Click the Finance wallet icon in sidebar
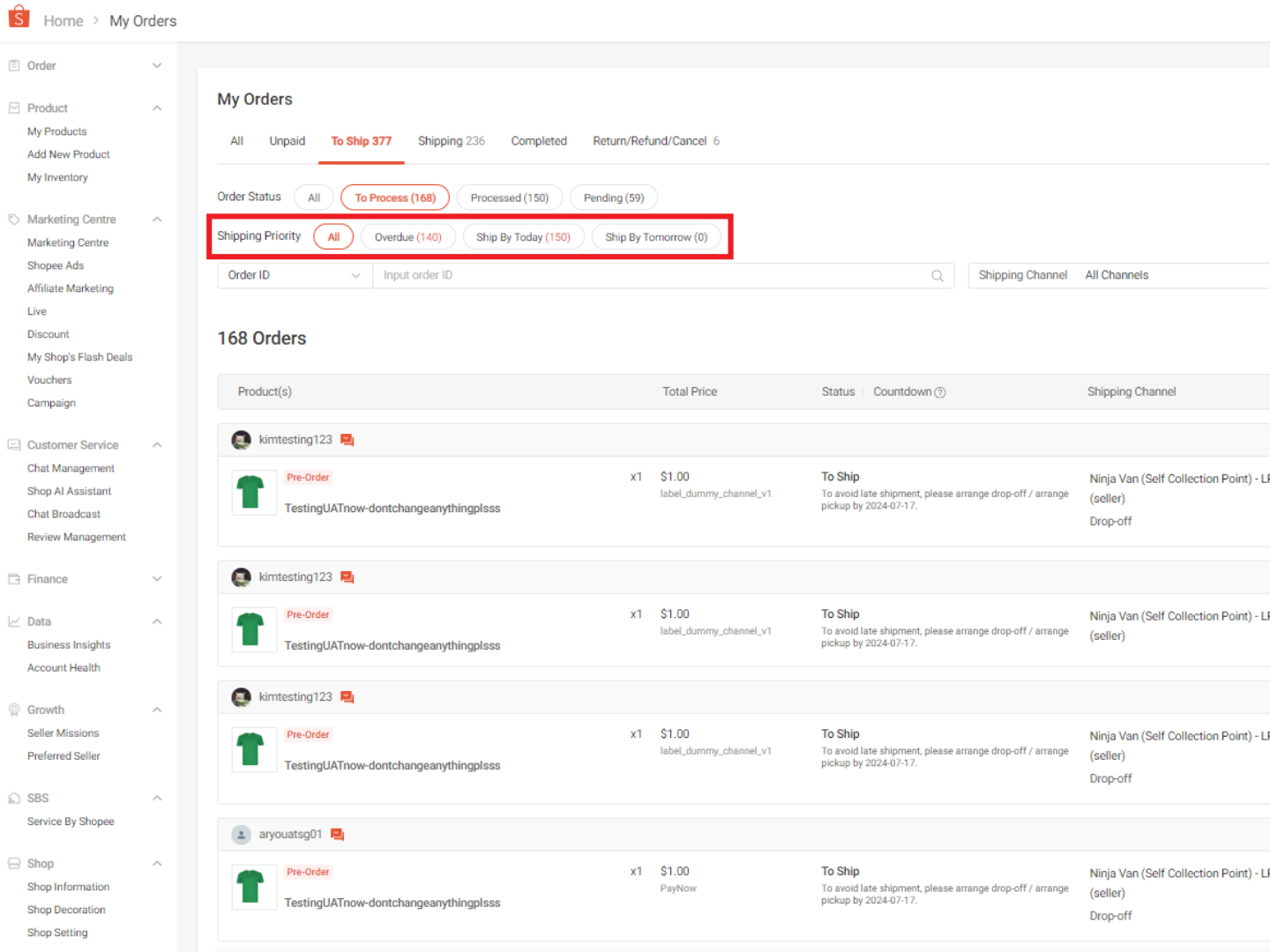Screen dimensions: 1270x952 click(14, 579)
